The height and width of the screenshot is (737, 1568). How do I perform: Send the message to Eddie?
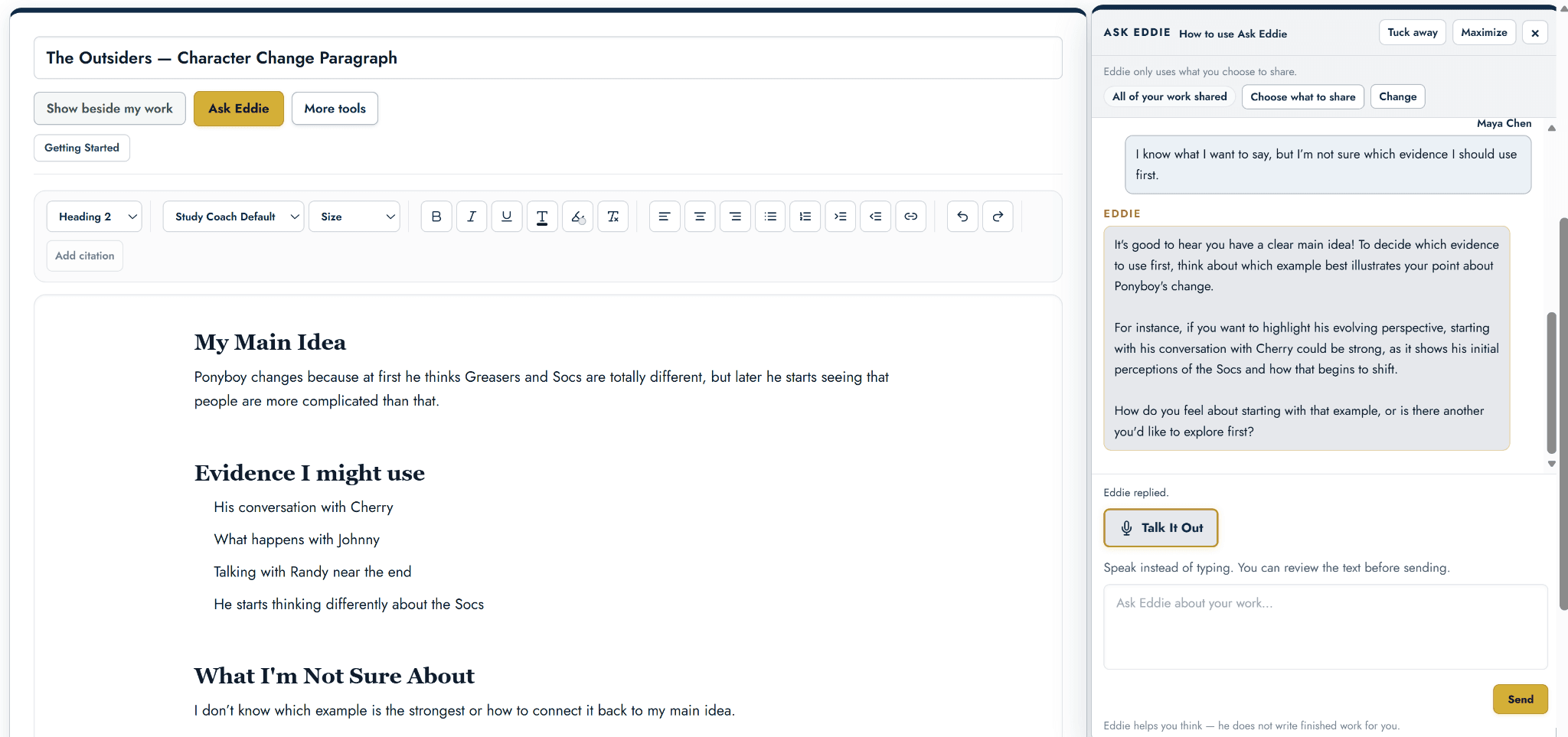tap(1521, 699)
